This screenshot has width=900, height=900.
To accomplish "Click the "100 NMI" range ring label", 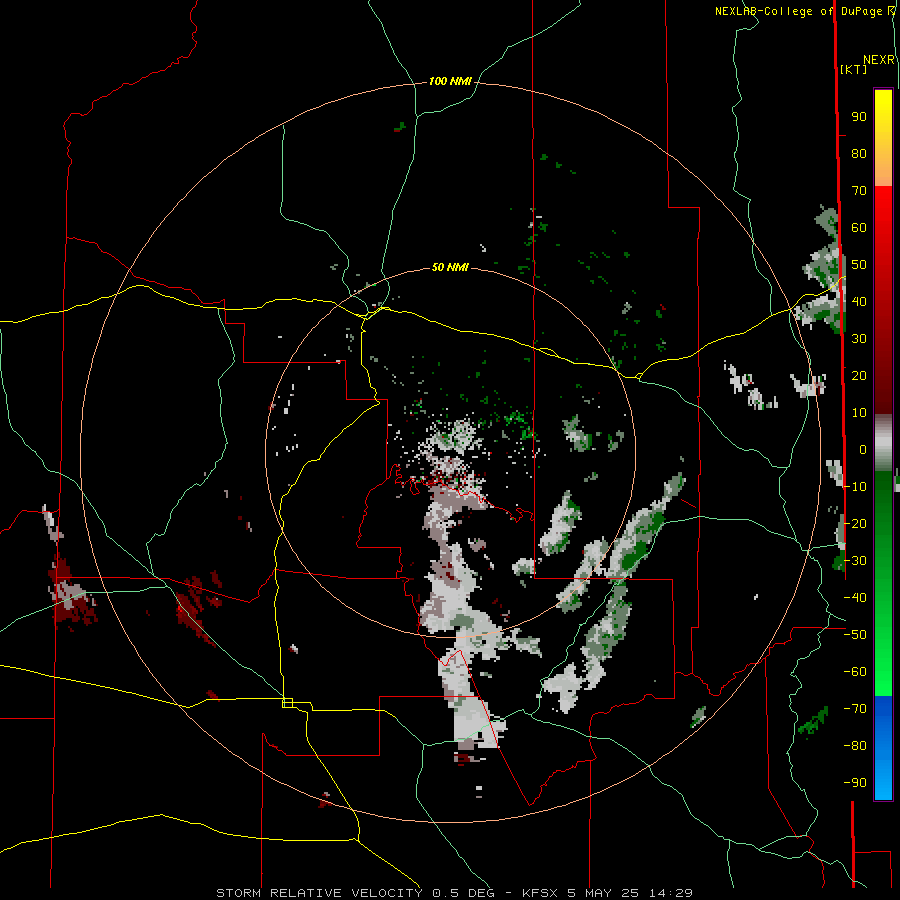I will (450, 82).
